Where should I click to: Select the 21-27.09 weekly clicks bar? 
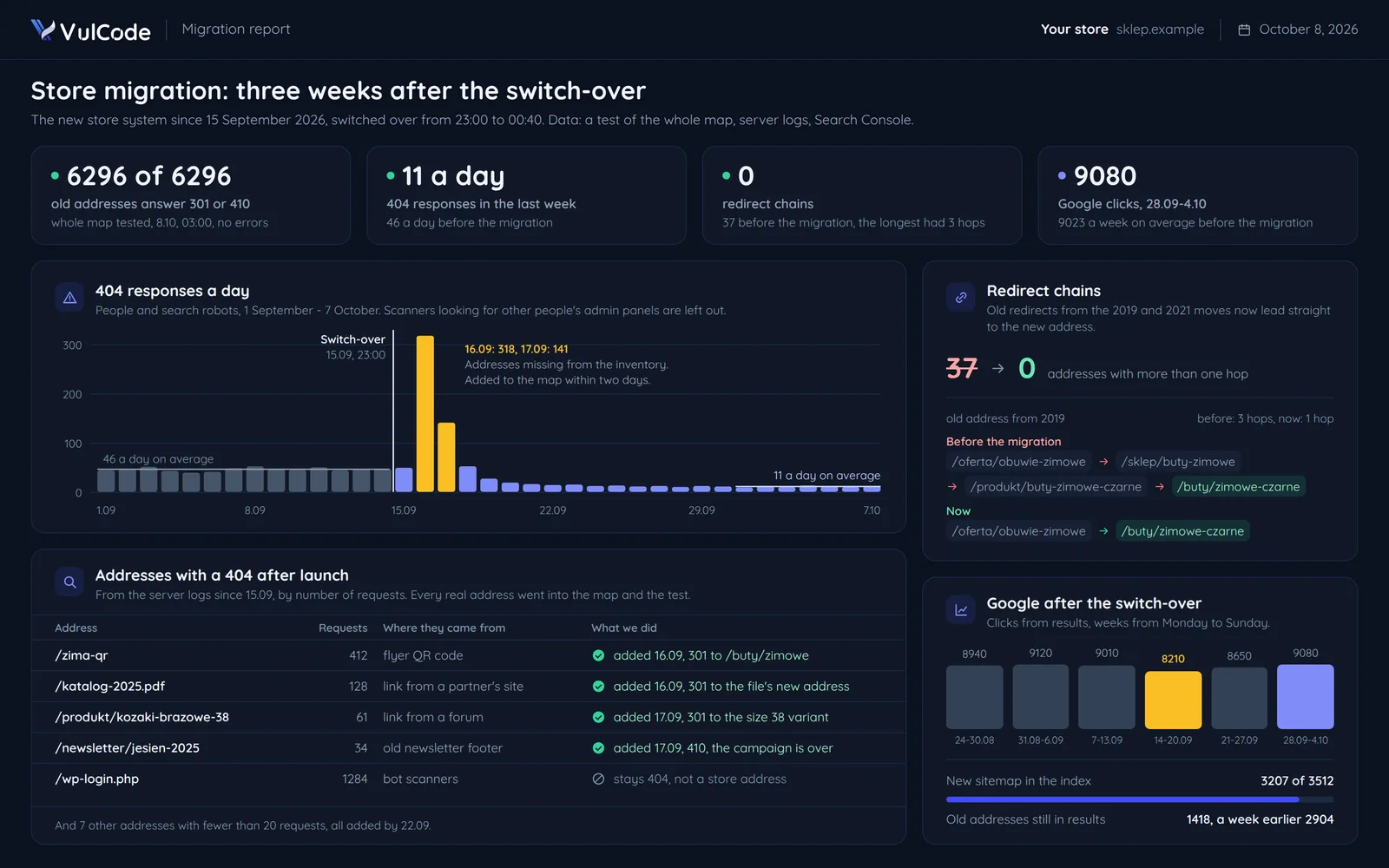1239,698
